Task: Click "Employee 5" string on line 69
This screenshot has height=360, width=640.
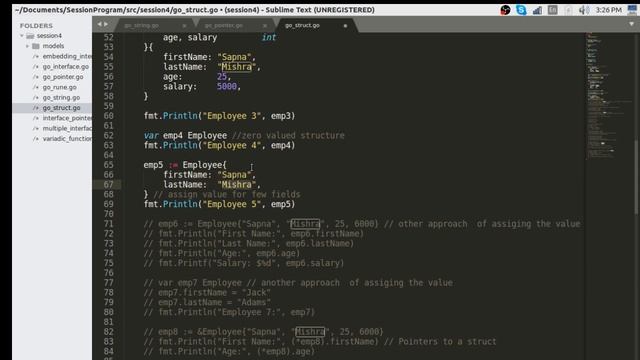Action: click(x=231, y=204)
